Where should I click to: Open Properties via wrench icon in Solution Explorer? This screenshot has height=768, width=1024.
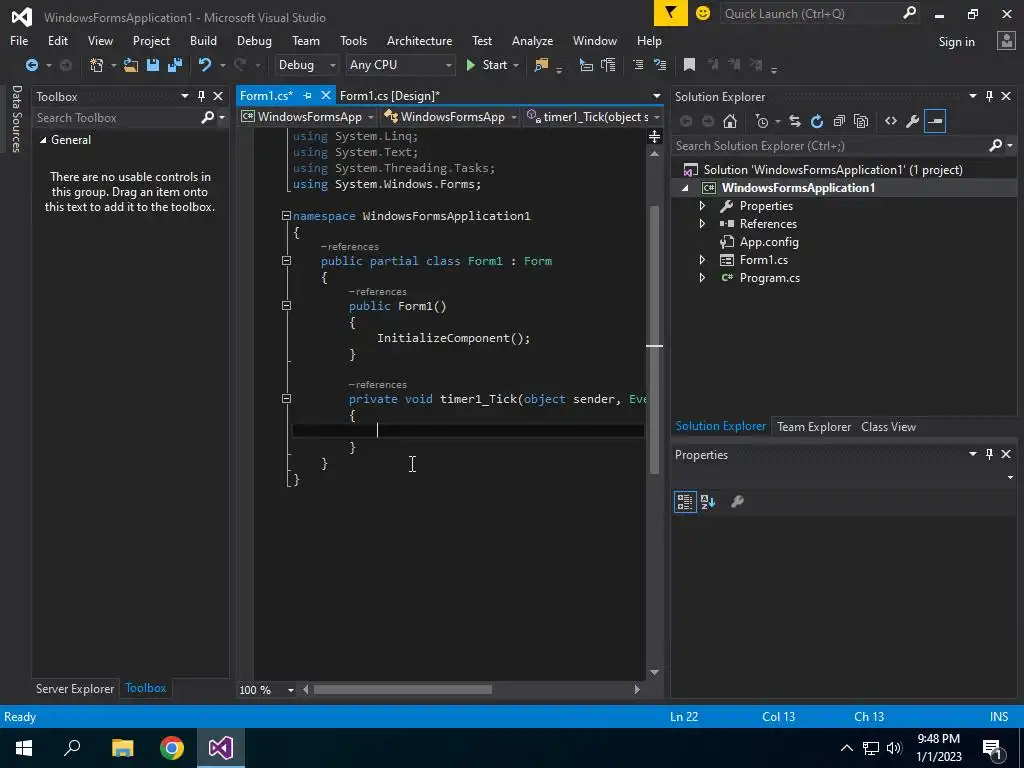(912, 121)
